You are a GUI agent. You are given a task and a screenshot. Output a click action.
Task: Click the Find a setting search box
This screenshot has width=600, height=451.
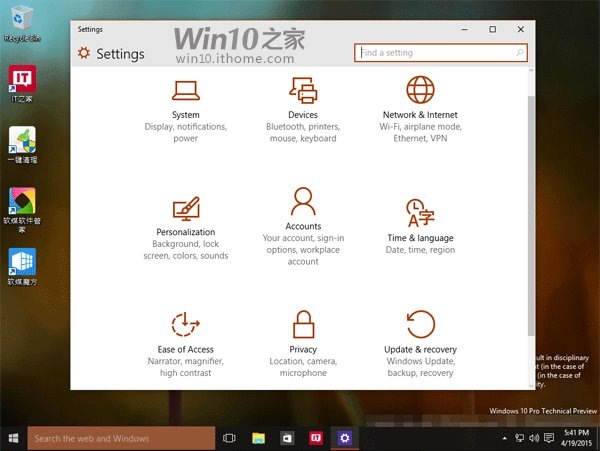441,53
